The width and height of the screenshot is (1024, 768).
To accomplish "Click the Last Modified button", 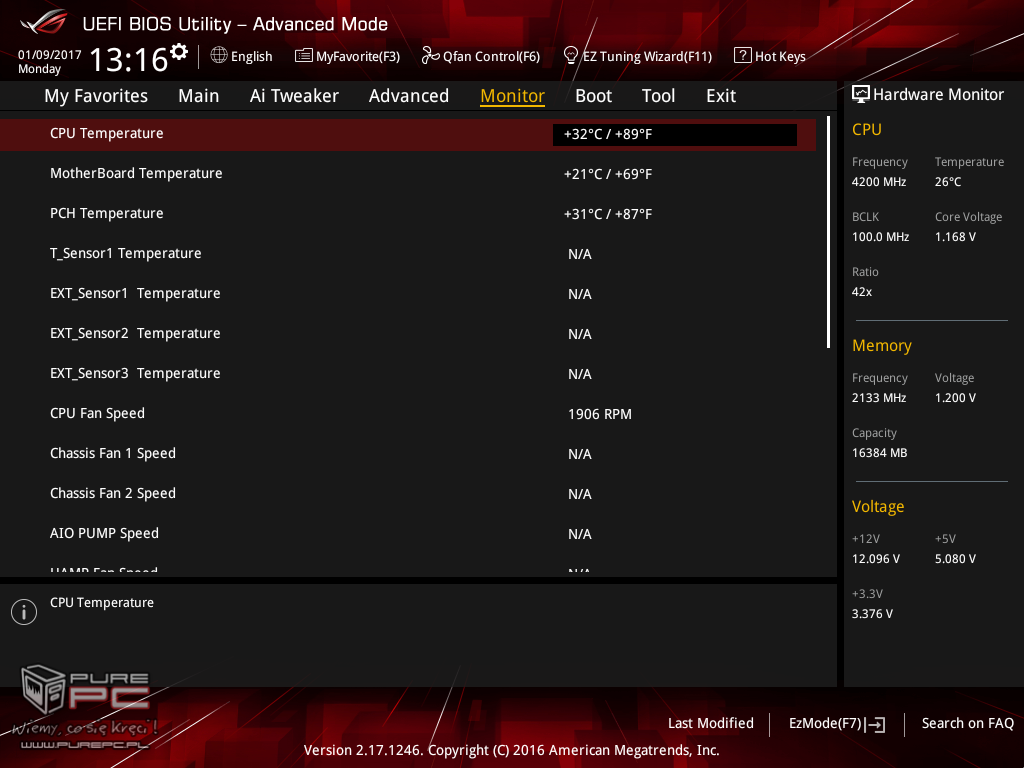I will (x=710, y=723).
